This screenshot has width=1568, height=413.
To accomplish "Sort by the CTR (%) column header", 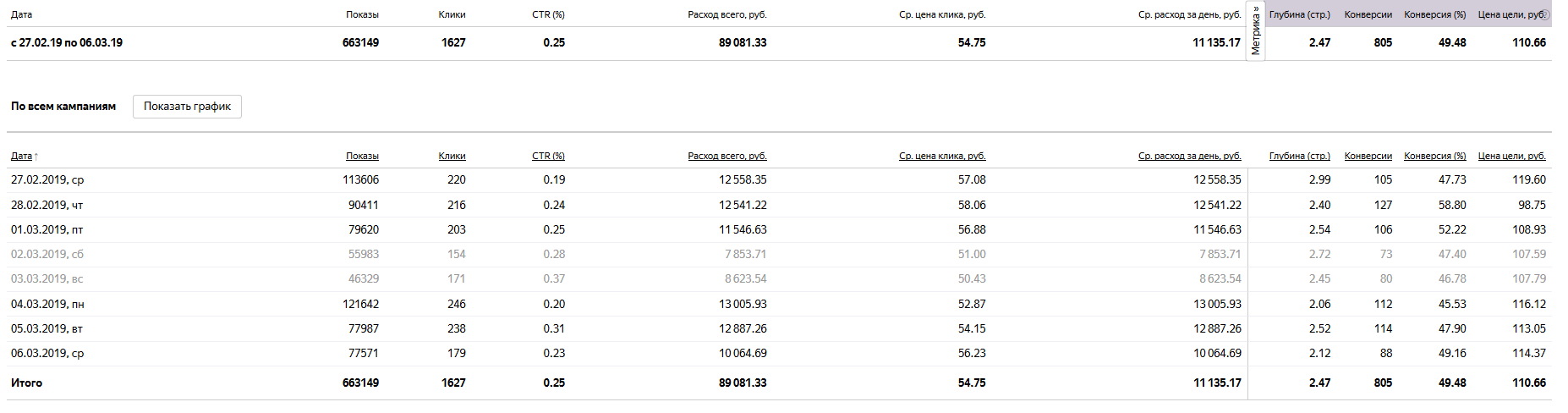I will pos(548,156).
